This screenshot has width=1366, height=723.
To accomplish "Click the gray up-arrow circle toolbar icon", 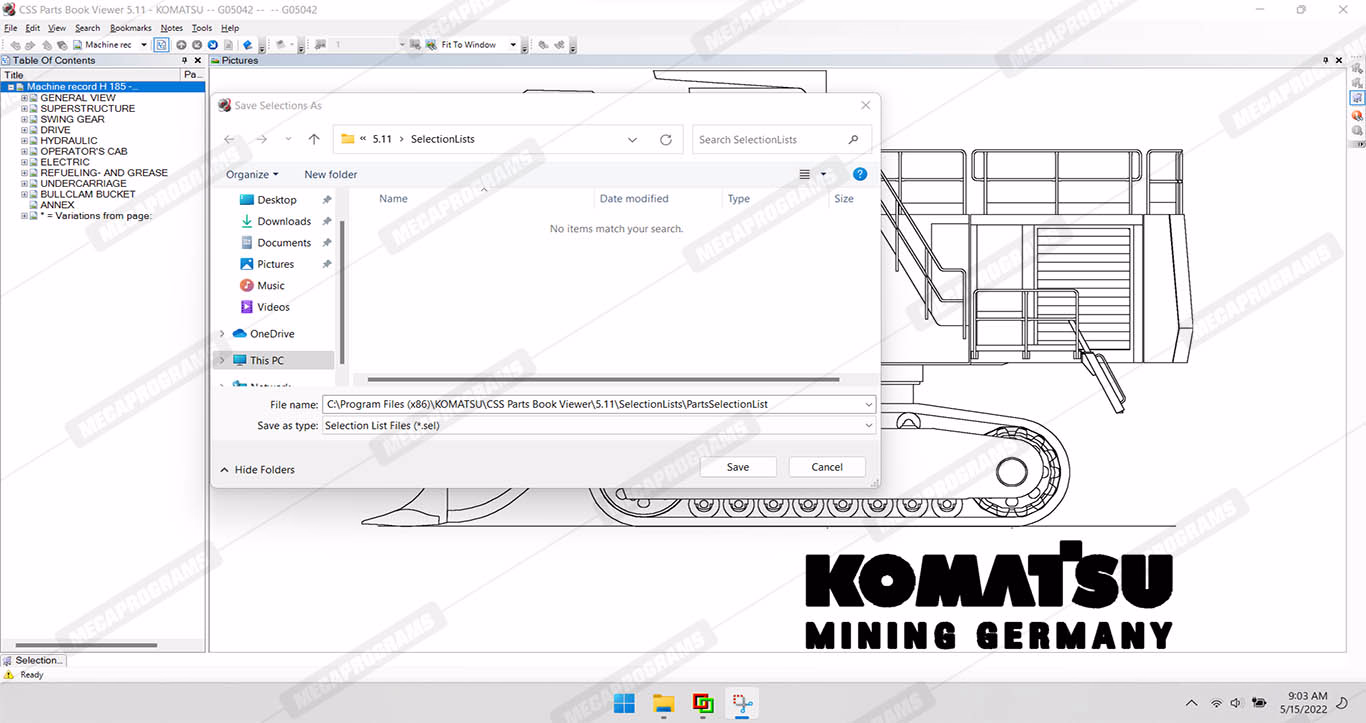I will 181,45.
